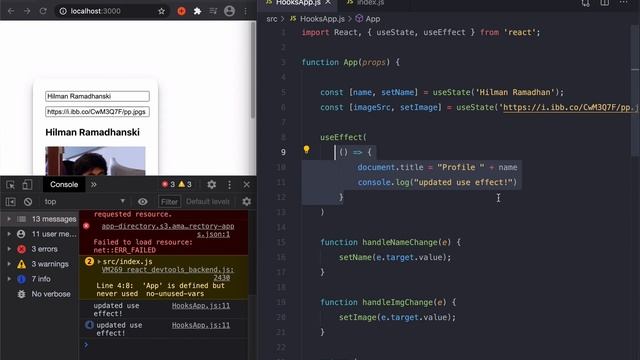640x360 pixels.
Task: Open the Default levels dropdown
Action: [208, 202]
